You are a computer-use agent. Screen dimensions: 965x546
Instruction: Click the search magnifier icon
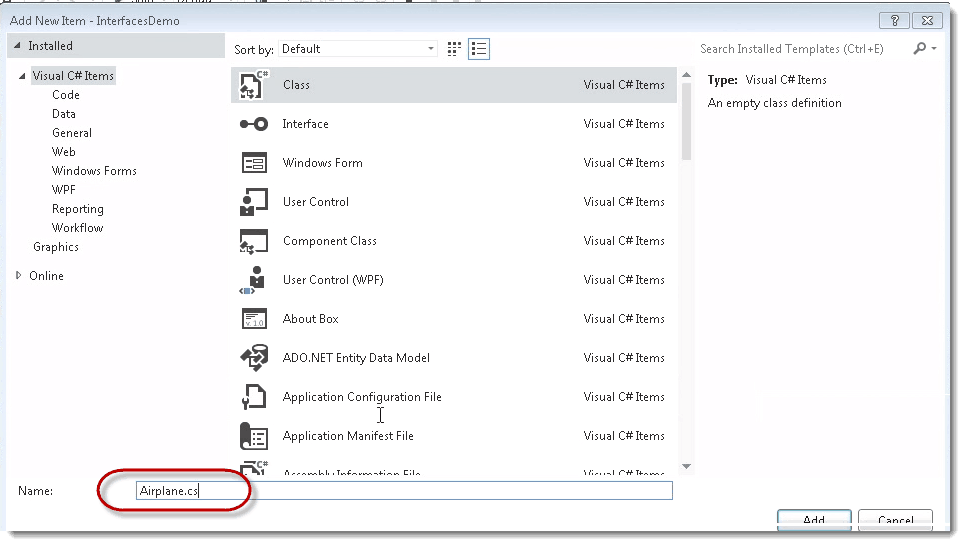[x=919, y=49]
